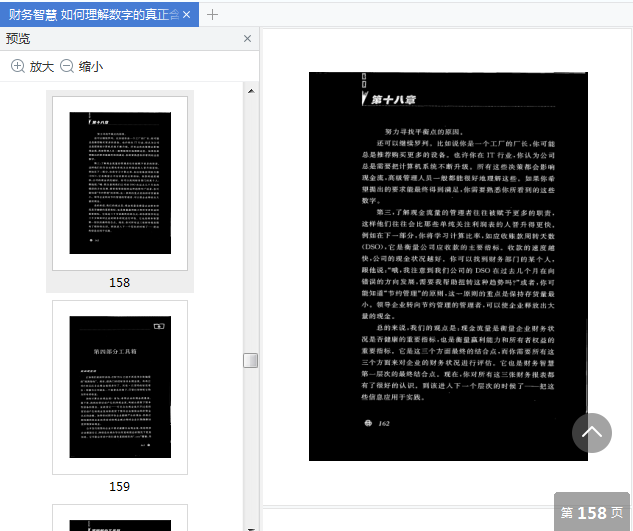Click the 159 page number label
This screenshot has width=633, height=531.
pos(119,486)
